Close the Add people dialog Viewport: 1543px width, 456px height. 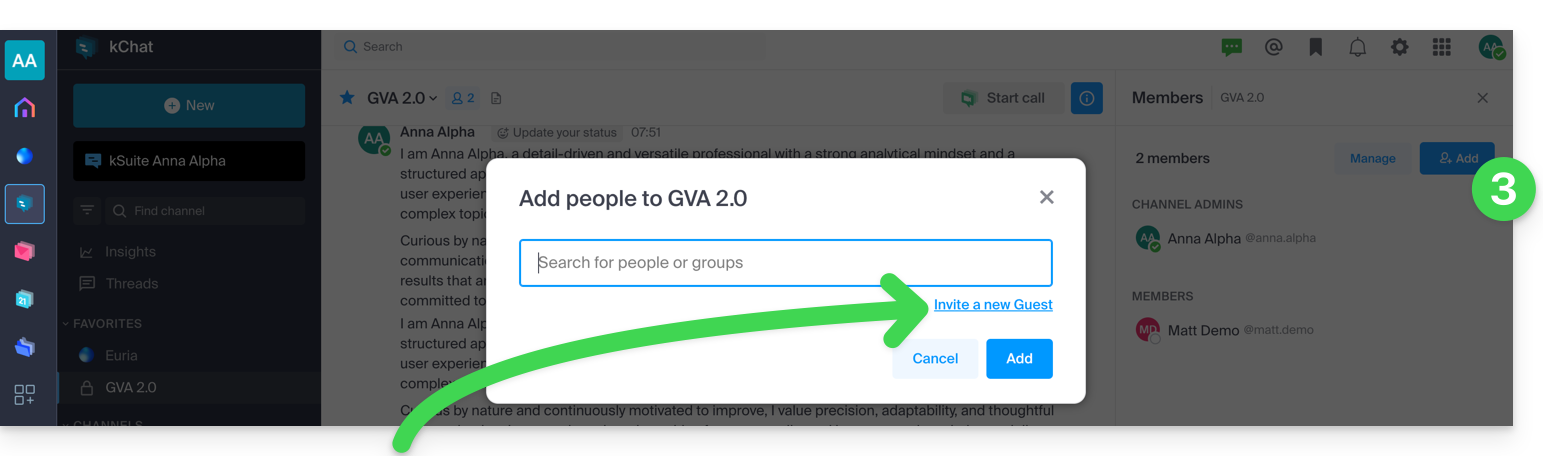[x=1046, y=197]
